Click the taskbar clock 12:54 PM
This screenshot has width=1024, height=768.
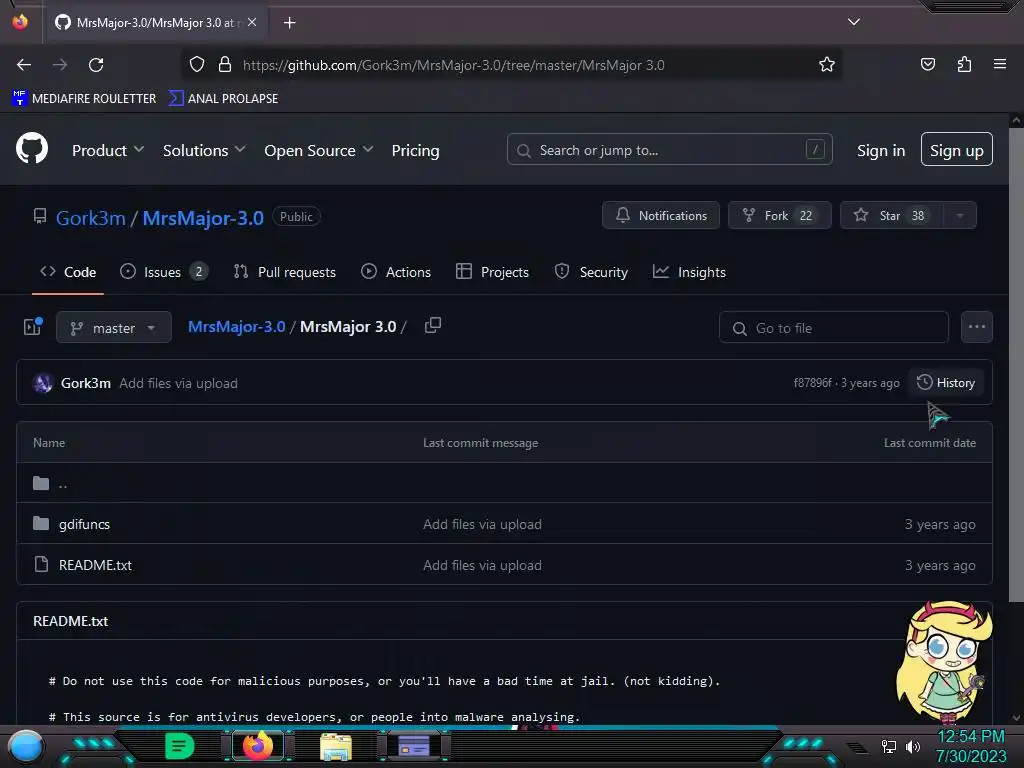click(x=970, y=736)
